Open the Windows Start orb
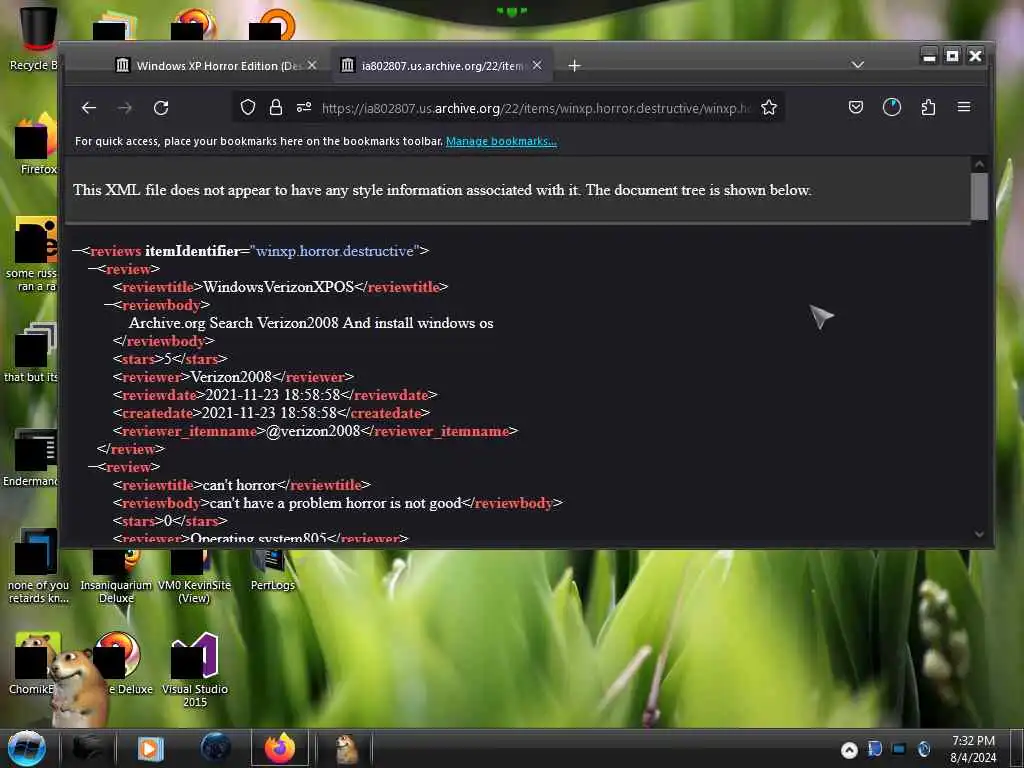 coord(27,748)
